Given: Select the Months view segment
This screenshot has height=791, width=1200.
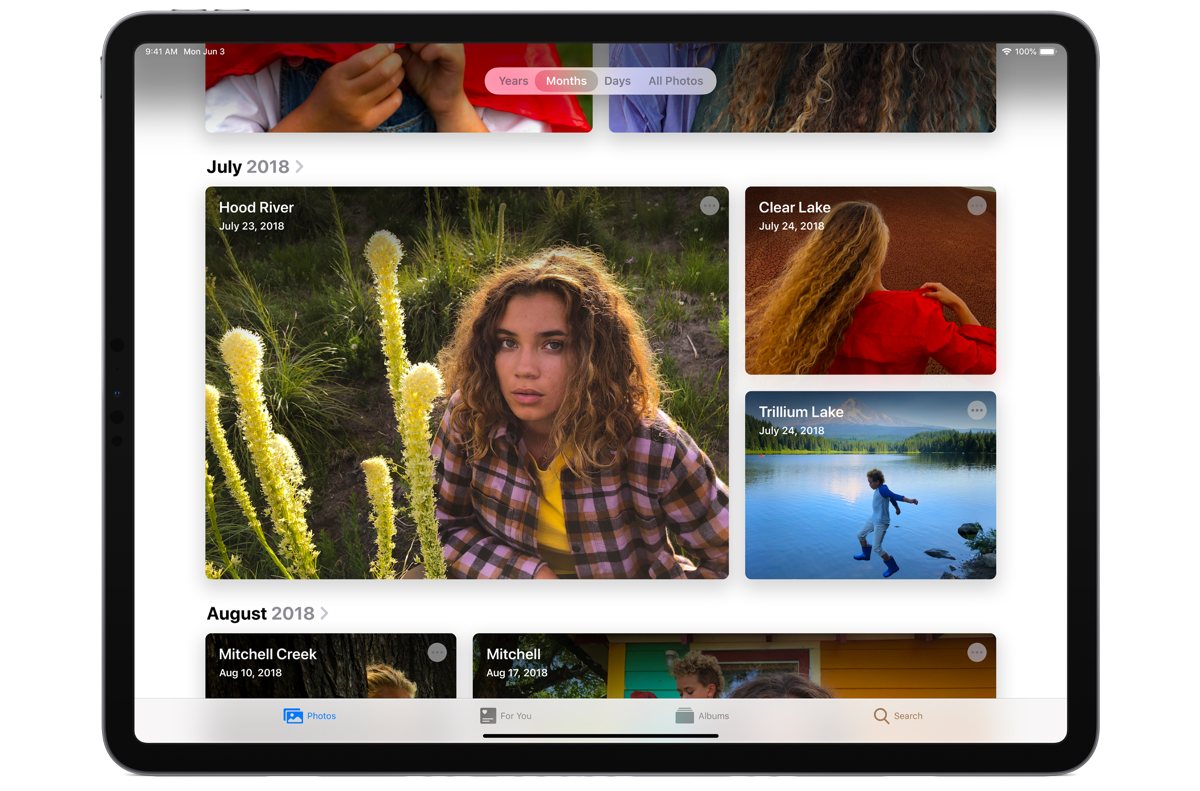Looking at the screenshot, I should point(566,81).
